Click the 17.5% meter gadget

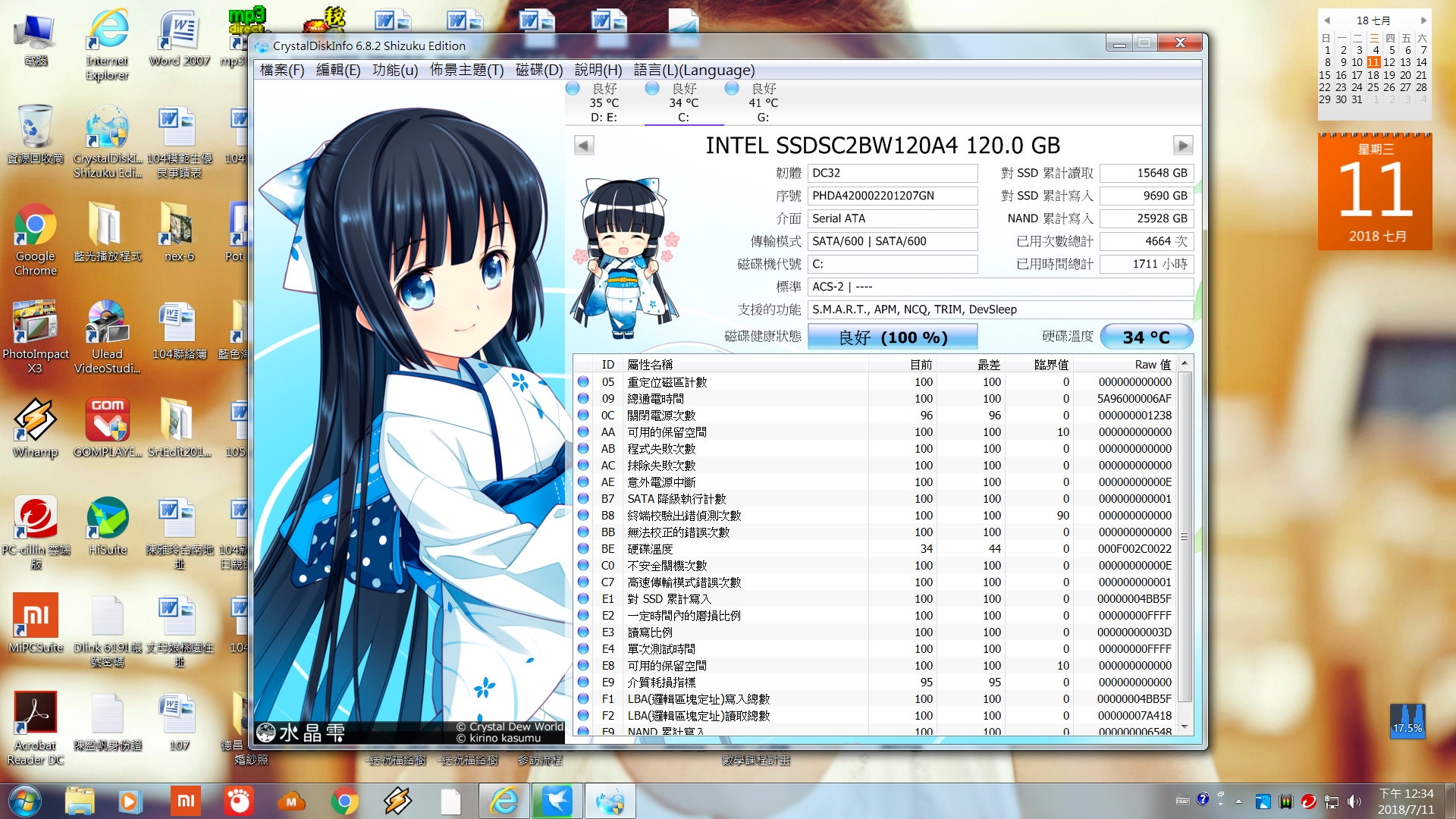(x=1407, y=720)
